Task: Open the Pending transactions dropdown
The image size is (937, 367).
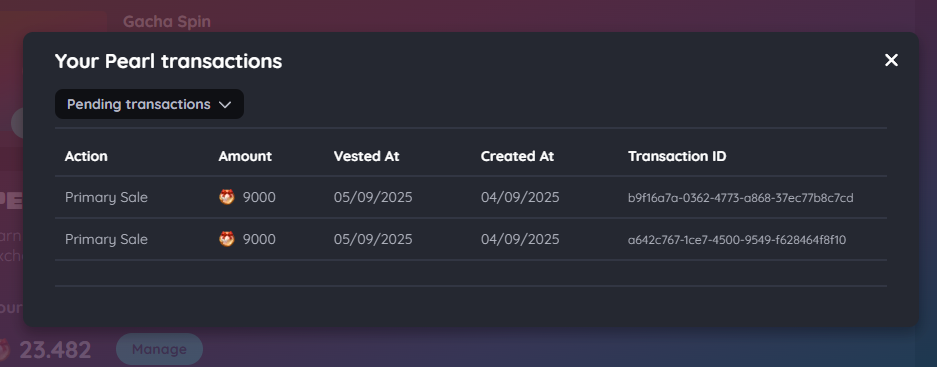Action: (149, 104)
